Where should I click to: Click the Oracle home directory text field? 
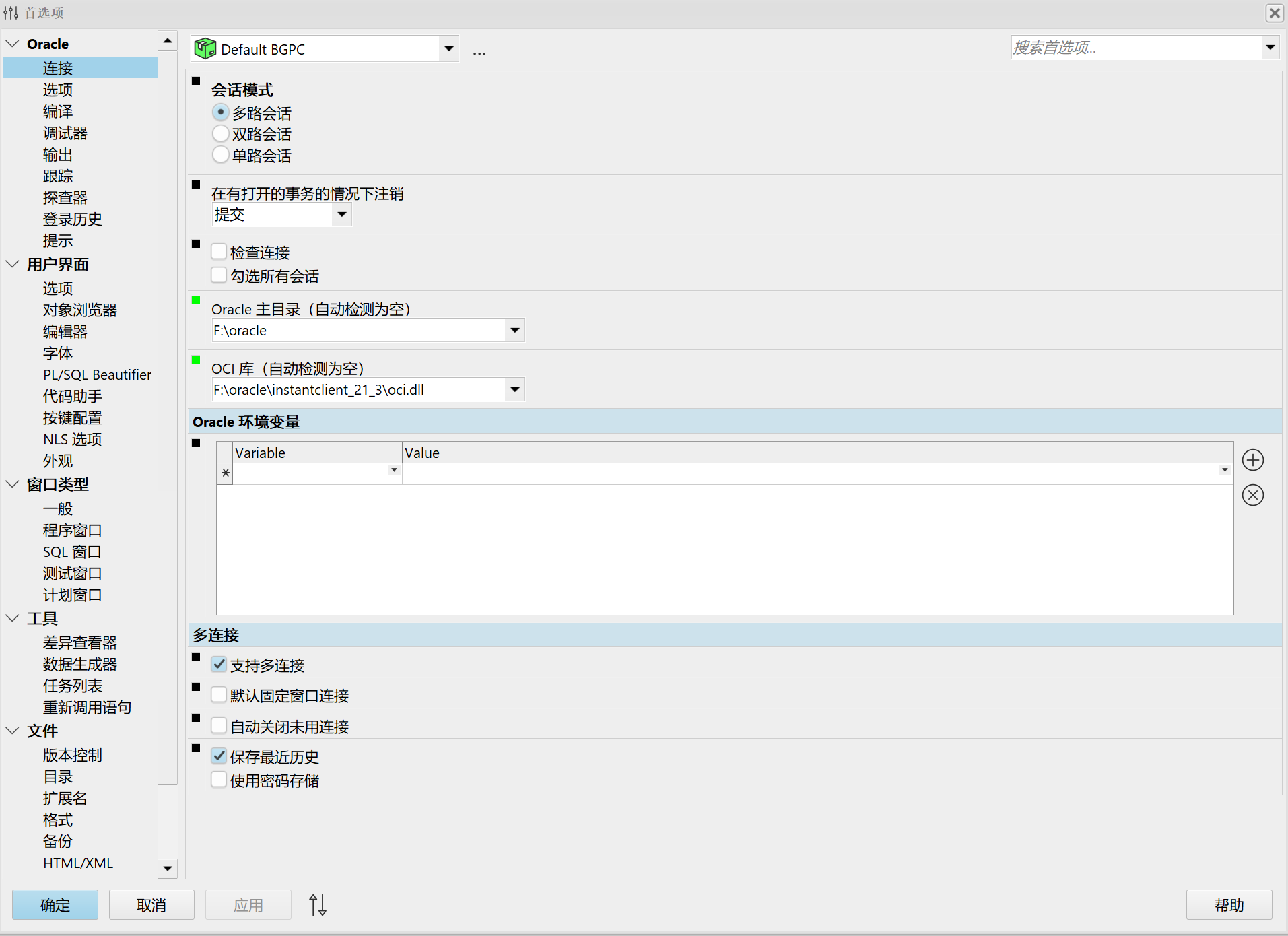tap(358, 330)
